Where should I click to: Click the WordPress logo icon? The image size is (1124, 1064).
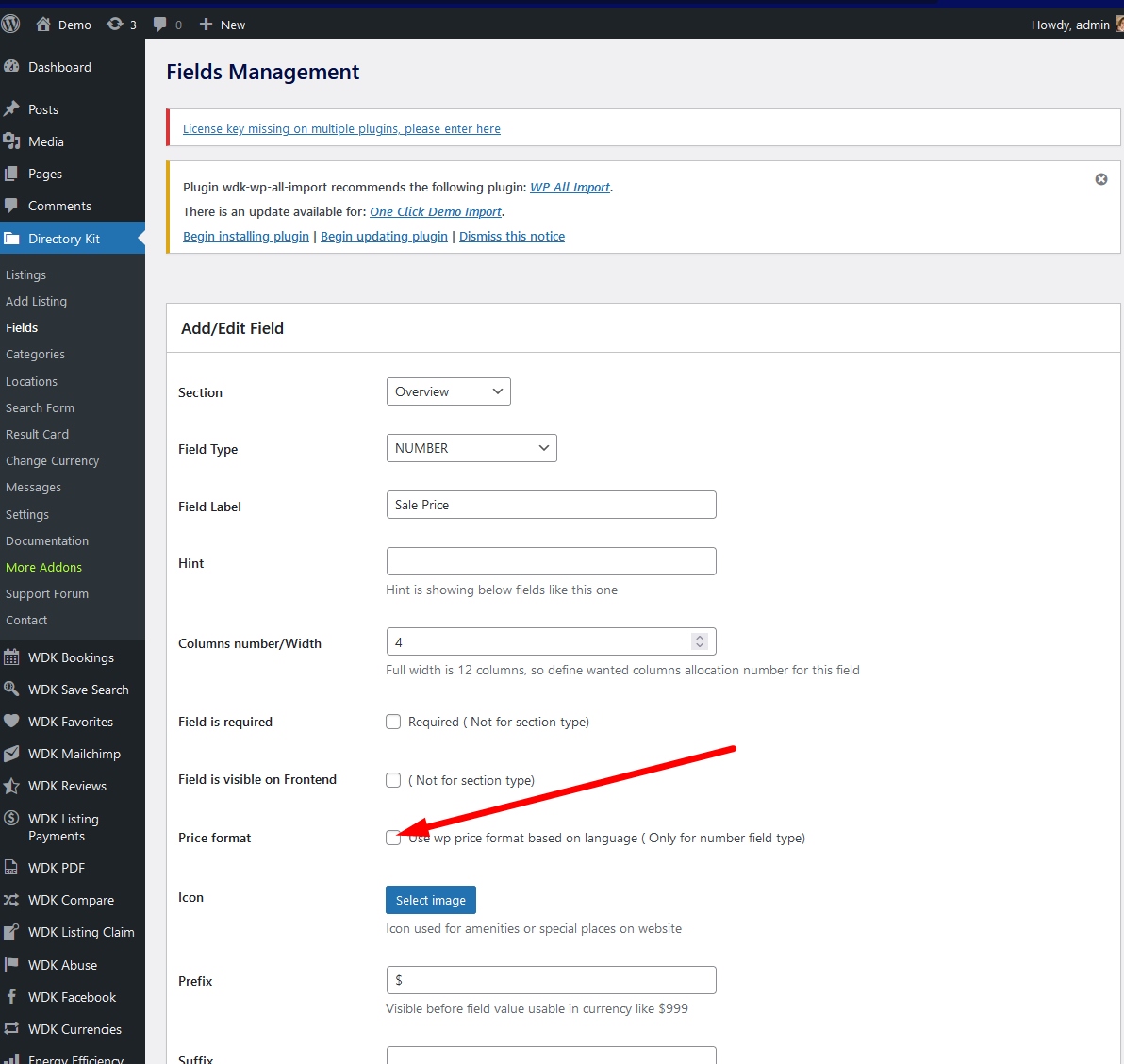[10, 25]
